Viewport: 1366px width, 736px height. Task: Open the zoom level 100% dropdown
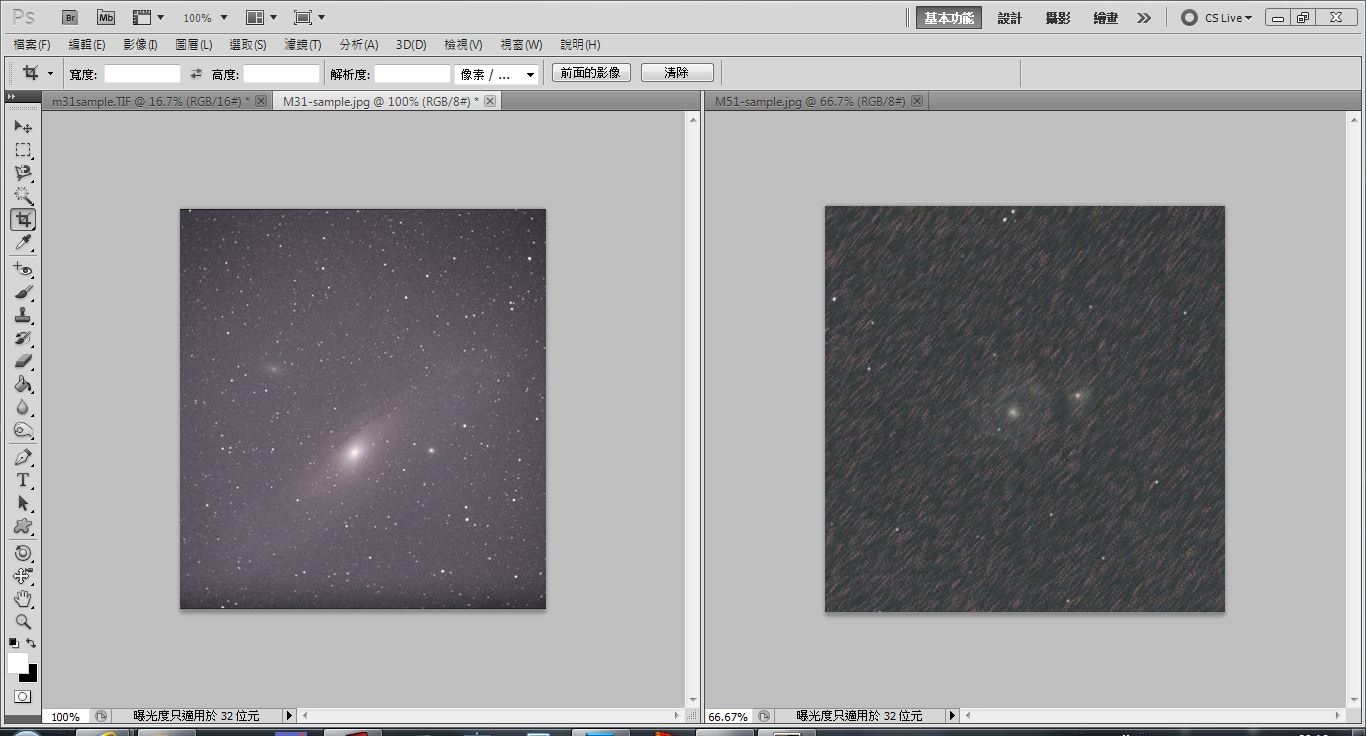click(x=205, y=18)
